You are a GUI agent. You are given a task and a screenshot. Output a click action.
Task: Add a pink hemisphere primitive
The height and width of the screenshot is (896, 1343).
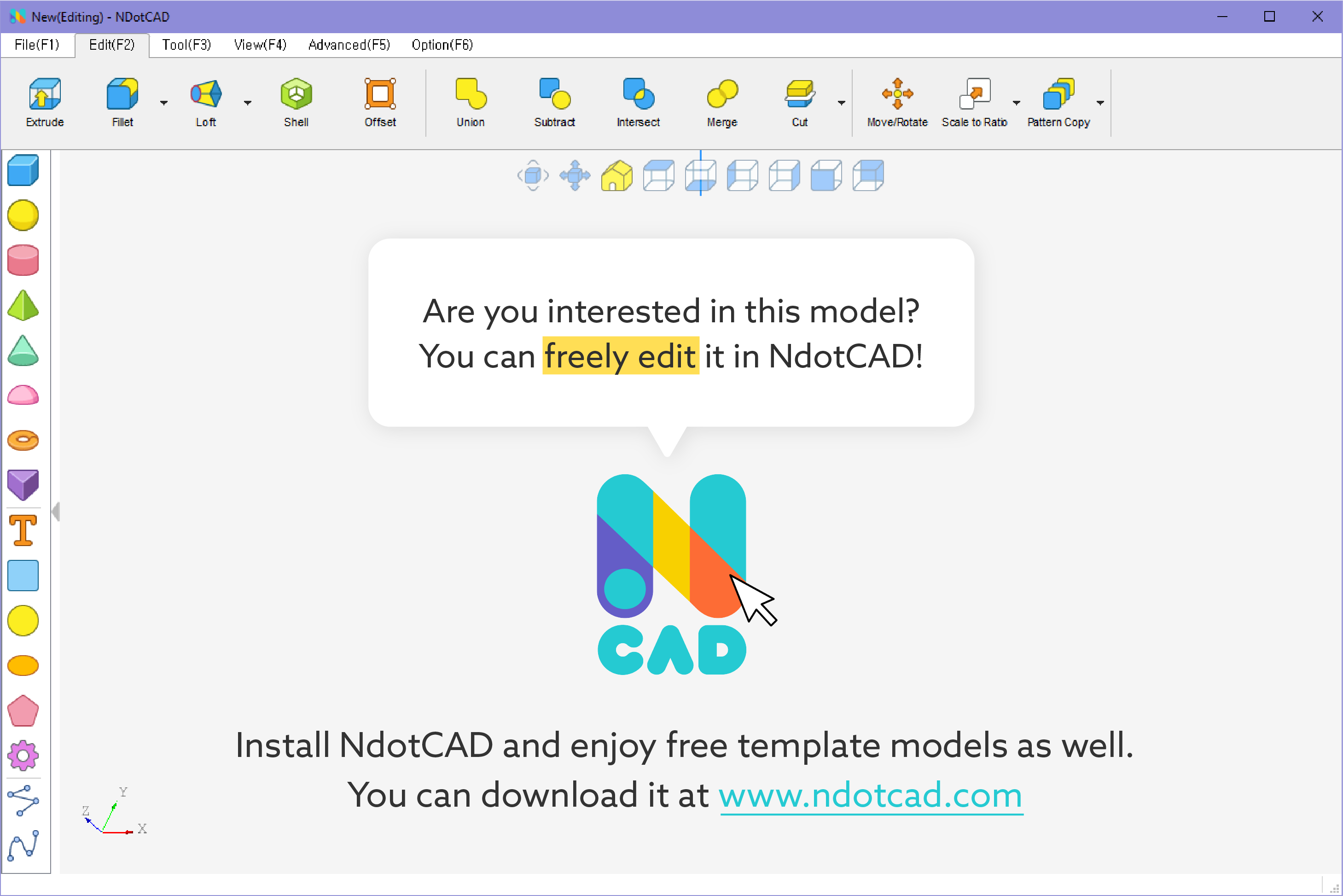pos(23,395)
